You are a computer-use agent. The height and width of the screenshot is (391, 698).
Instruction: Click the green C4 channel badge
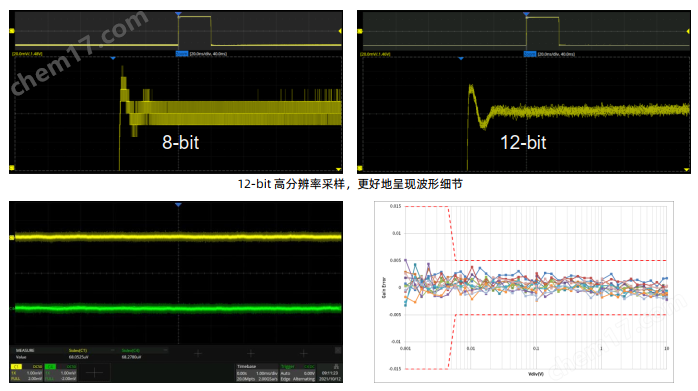pyautogui.click(x=50, y=367)
